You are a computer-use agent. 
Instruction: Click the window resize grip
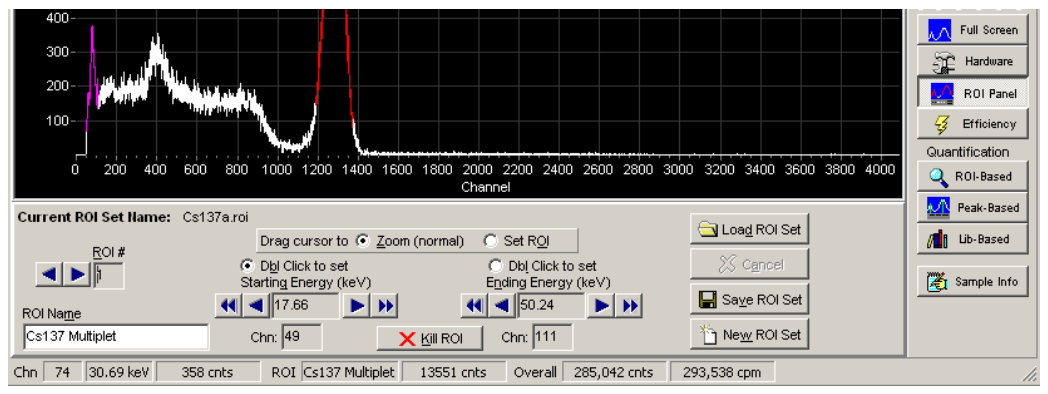click(1029, 376)
